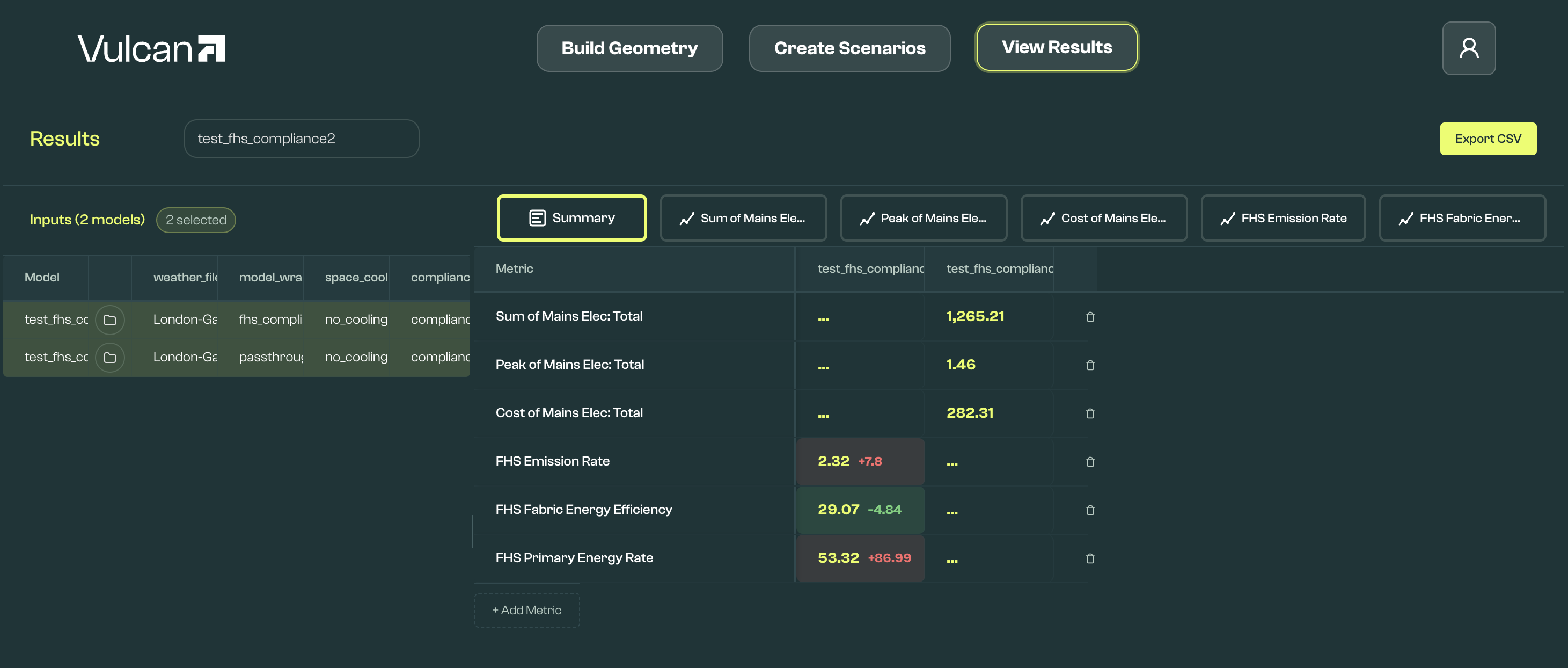Trash the FHS Primary Energy Rate metric

point(1089,558)
